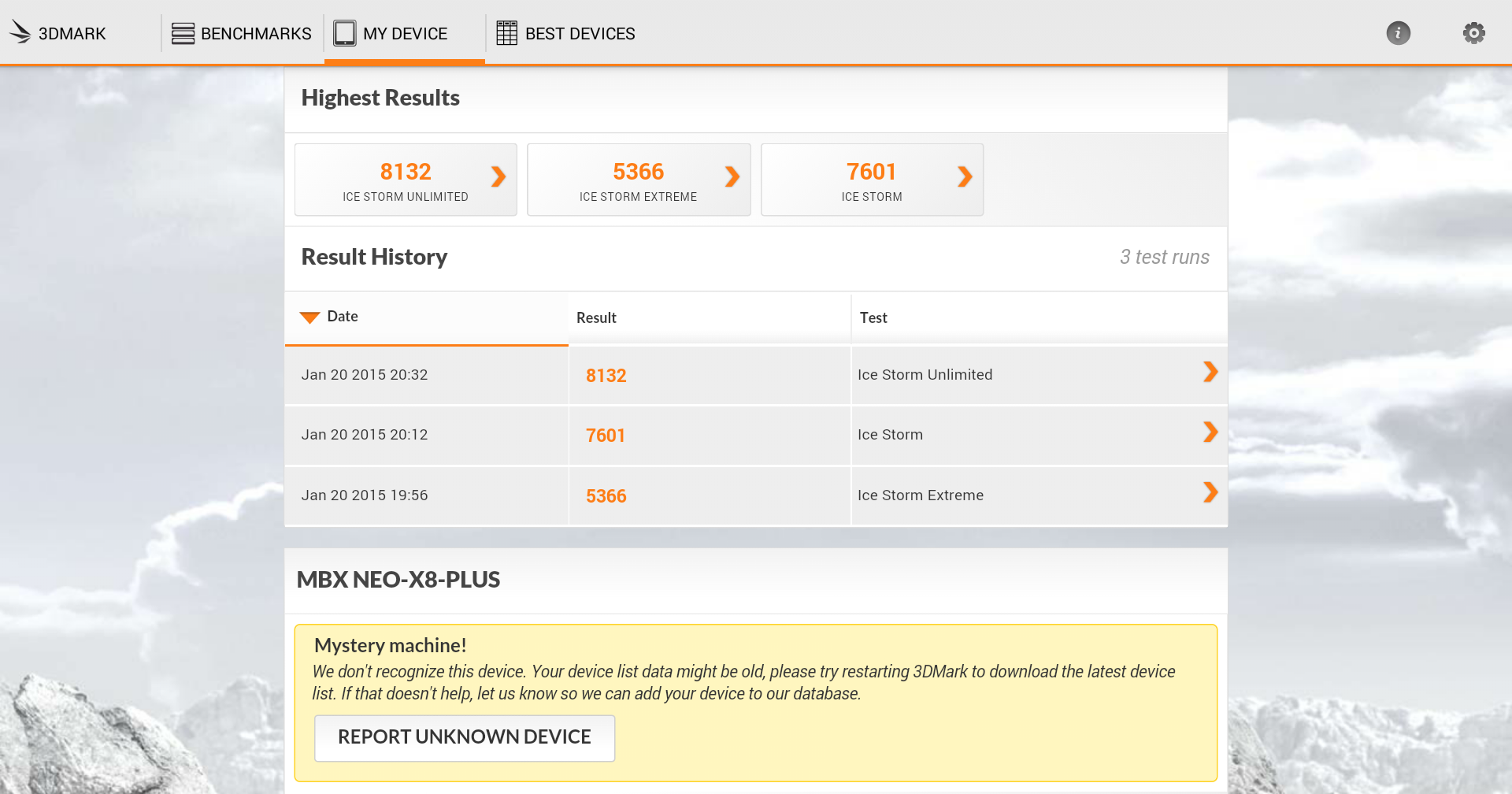Click the chevron on the 7601 Ice Storm card
1512x794 pixels.
click(x=965, y=176)
